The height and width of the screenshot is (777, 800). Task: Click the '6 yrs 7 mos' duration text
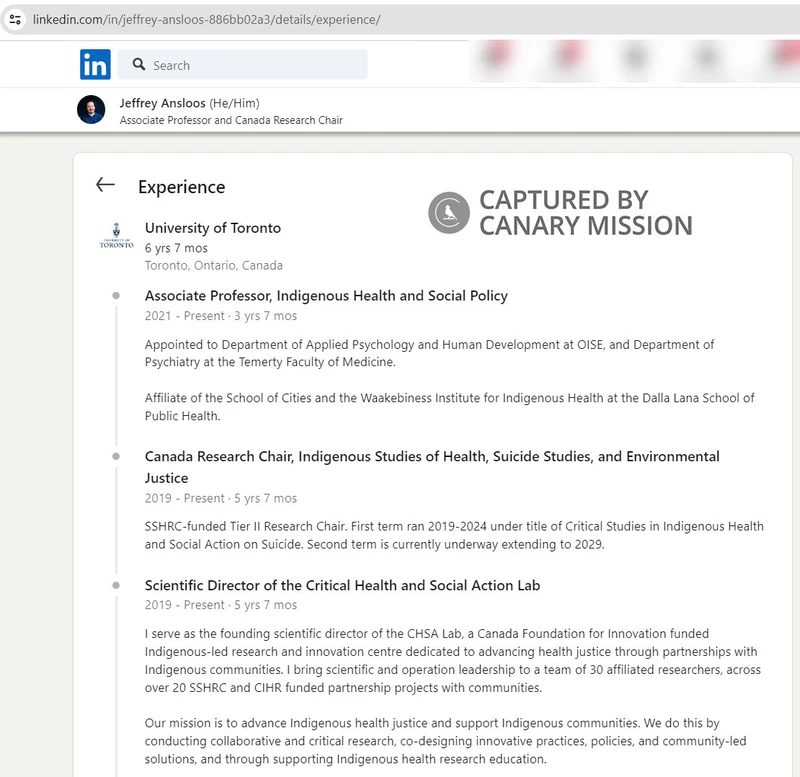[176, 248]
